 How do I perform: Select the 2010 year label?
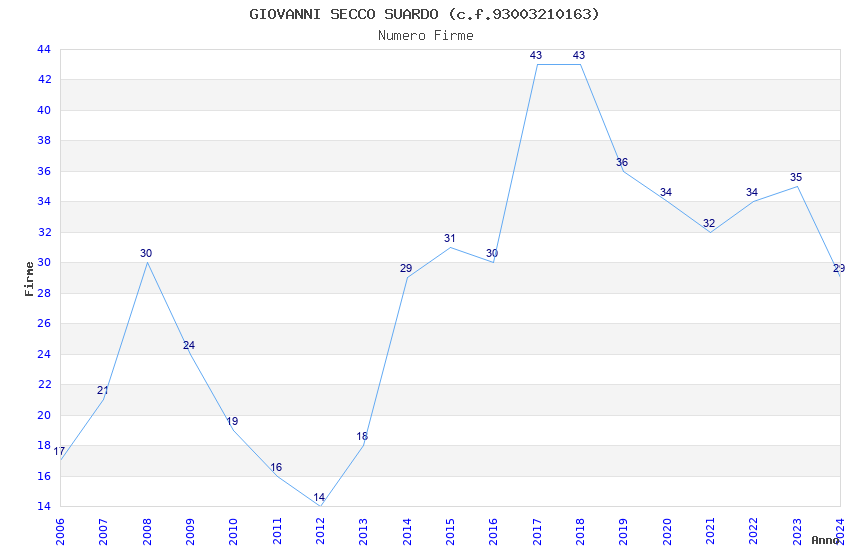pyautogui.click(x=233, y=531)
